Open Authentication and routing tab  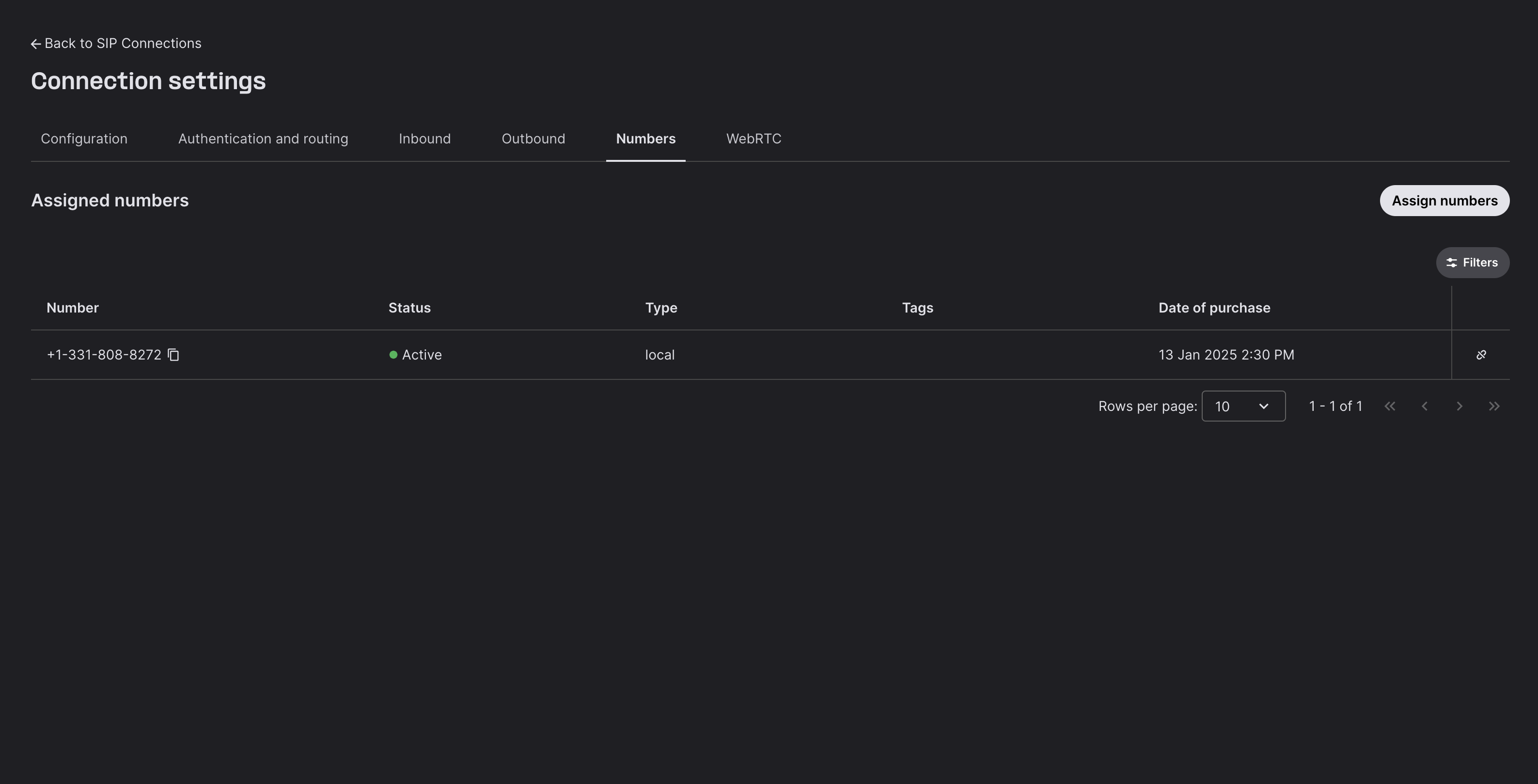pyautogui.click(x=263, y=139)
